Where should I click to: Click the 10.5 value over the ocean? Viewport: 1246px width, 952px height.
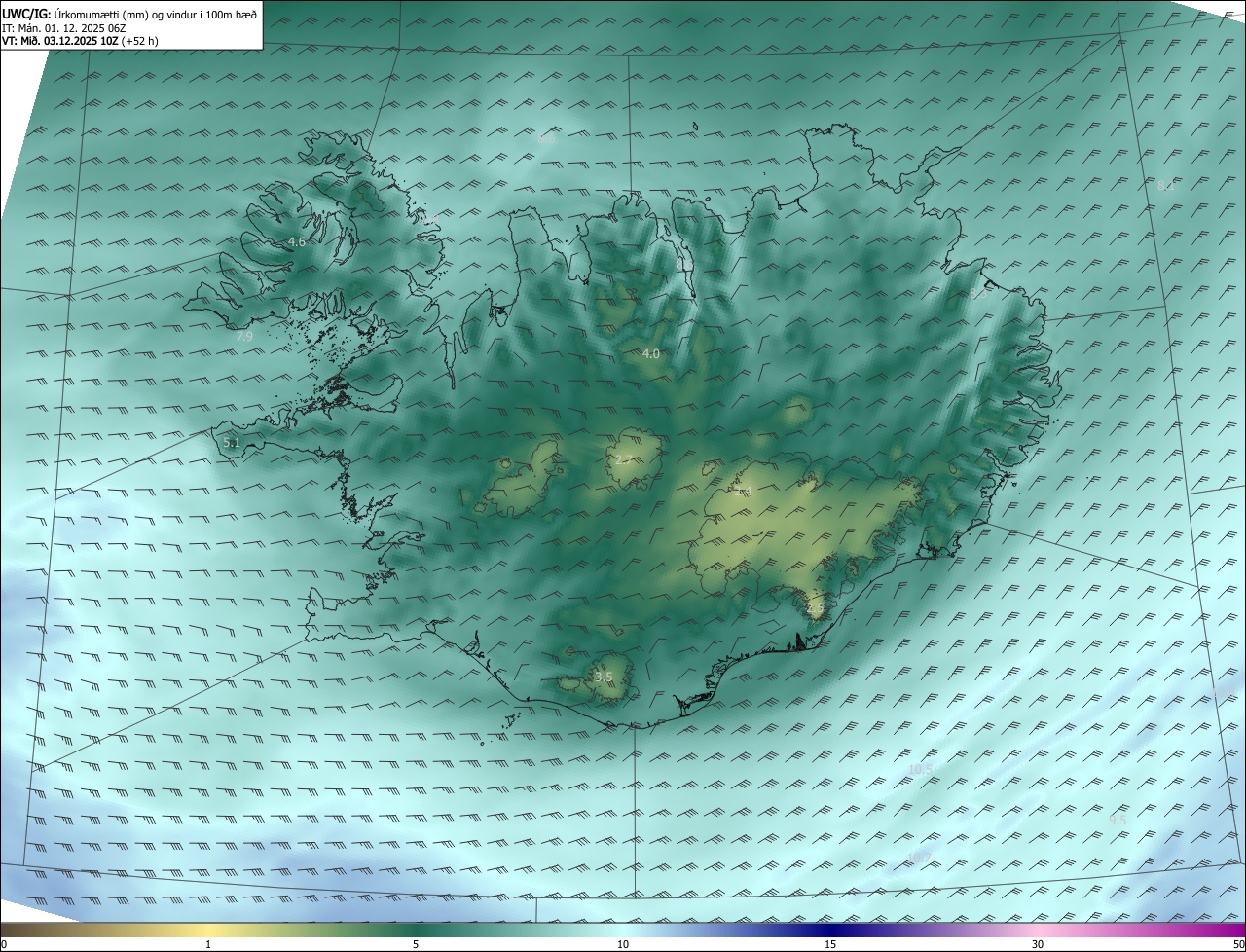point(920,769)
